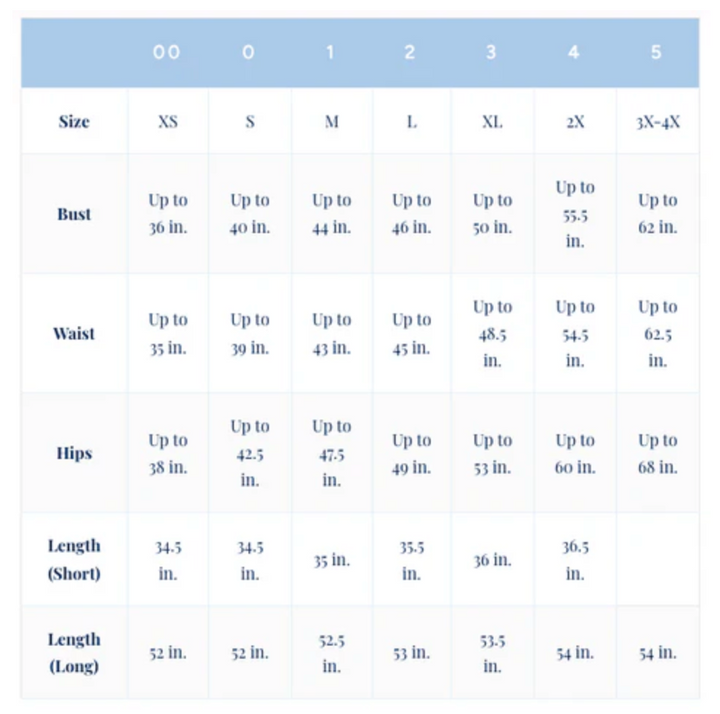
Task: Click the 00 column header
Action: pos(167,53)
